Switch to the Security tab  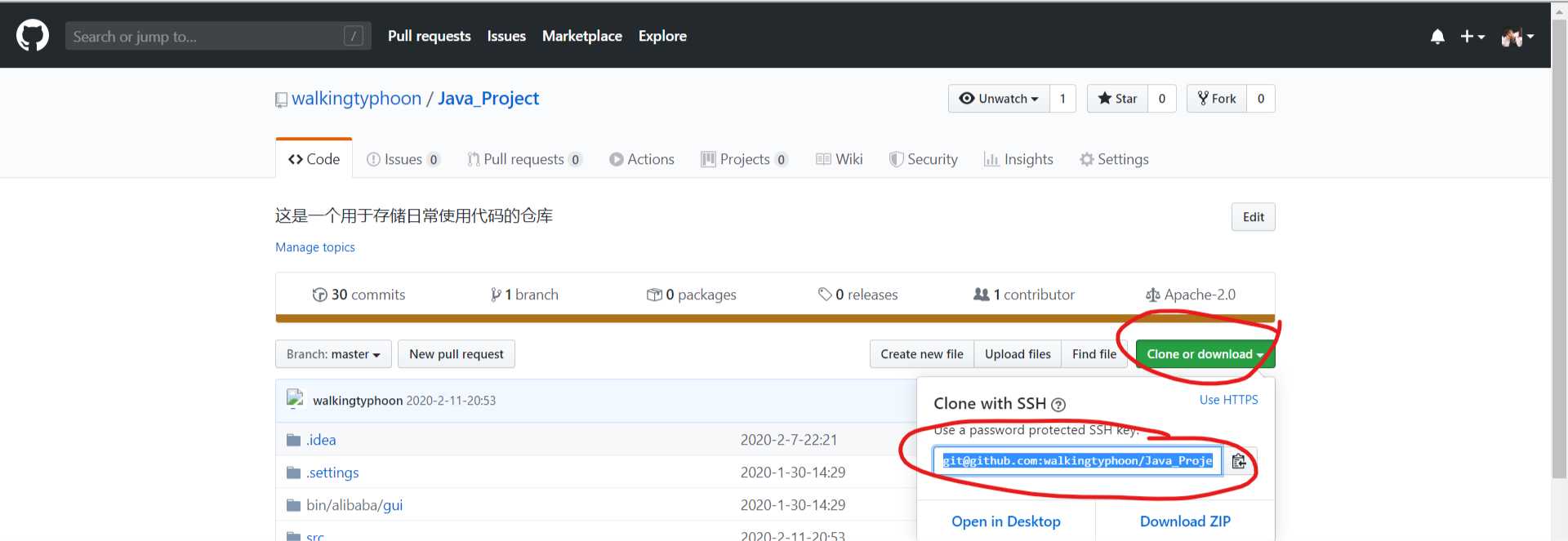point(923,159)
